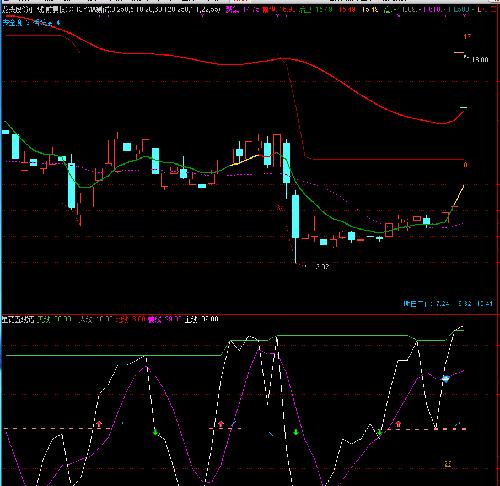Screen dimensions: 500x486
Task: Click the yellow segment of the average line
Action: click(245, 160)
